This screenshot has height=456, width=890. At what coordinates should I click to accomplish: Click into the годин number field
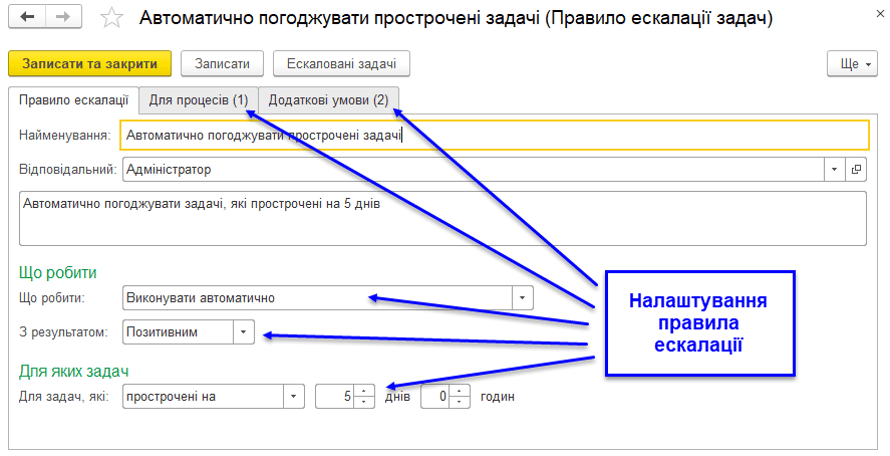click(435, 397)
